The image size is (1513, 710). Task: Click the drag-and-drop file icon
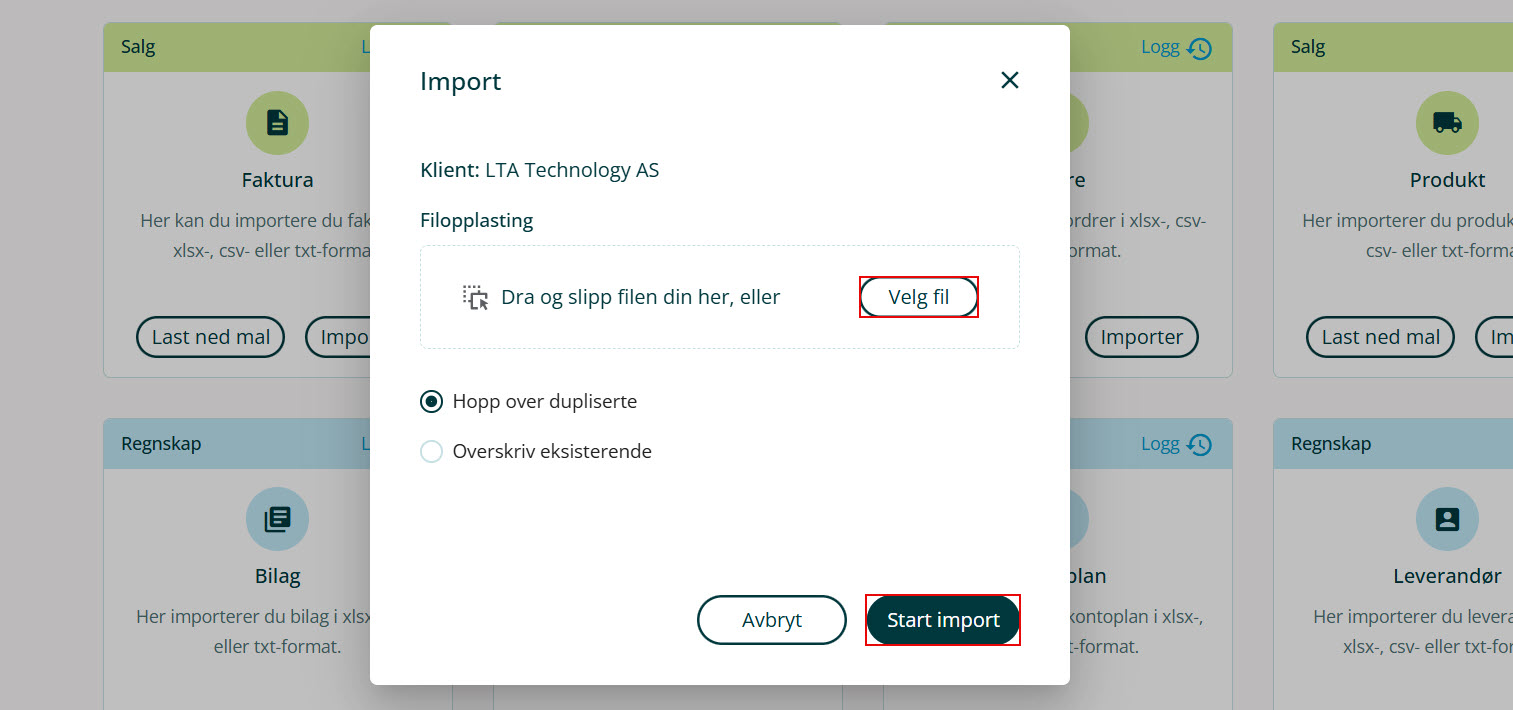click(x=475, y=297)
